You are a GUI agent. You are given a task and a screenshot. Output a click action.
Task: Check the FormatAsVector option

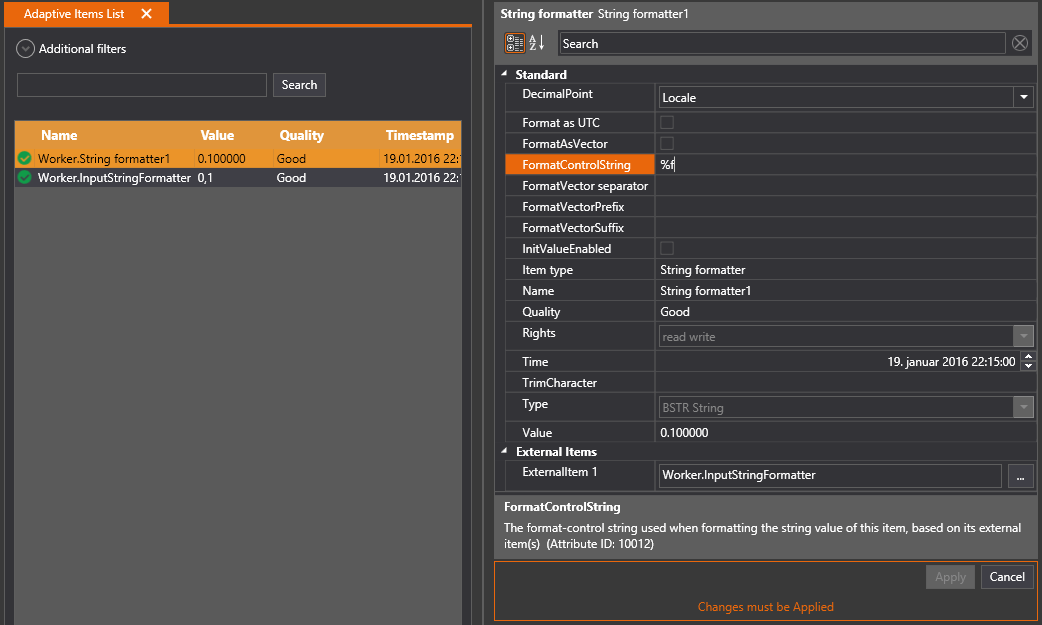pos(666,143)
